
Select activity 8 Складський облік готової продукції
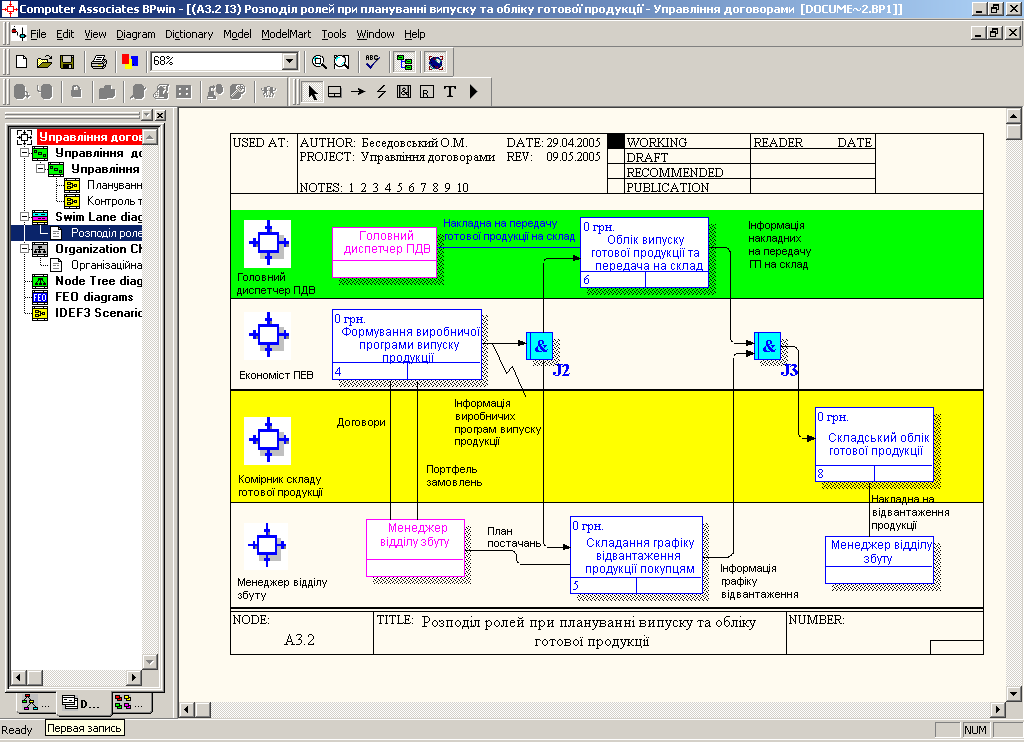(874, 445)
